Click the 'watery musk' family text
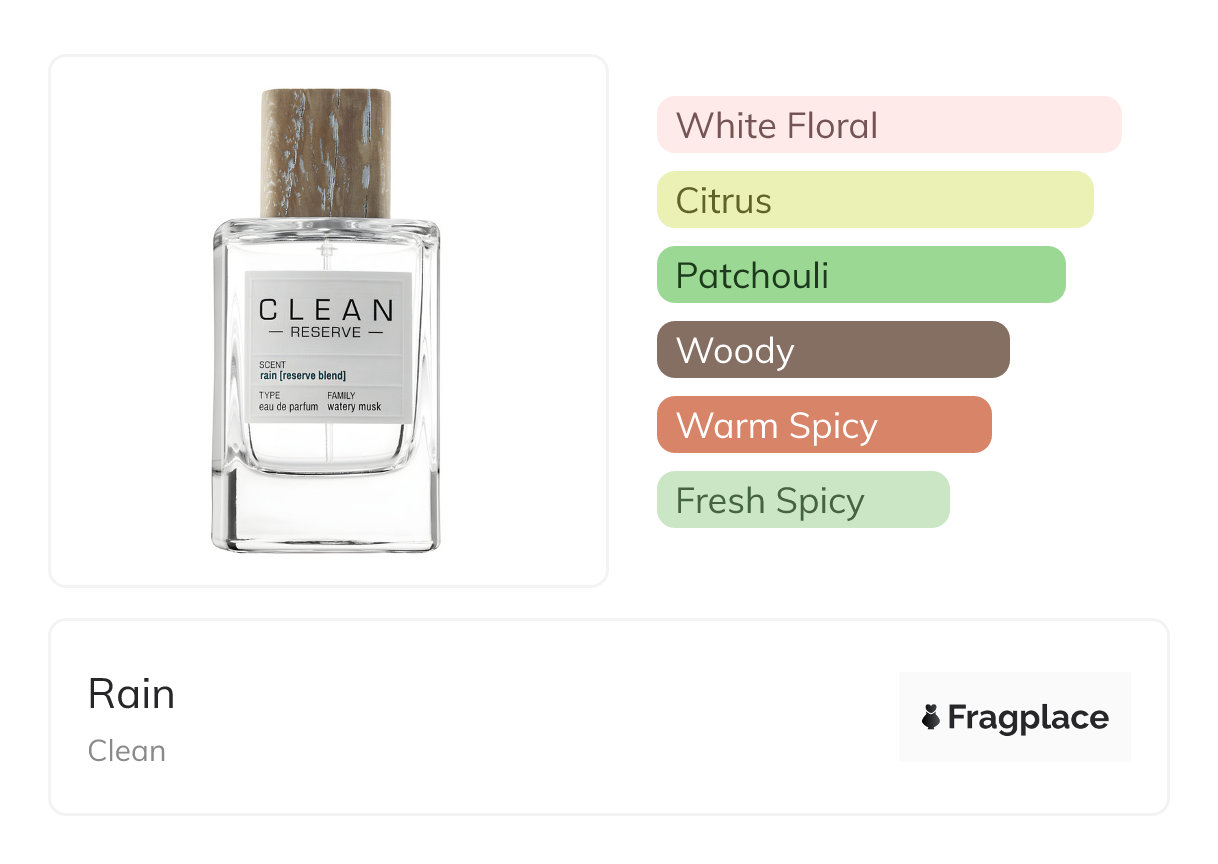This screenshot has width=1218, height=864. tap(354, 407)
